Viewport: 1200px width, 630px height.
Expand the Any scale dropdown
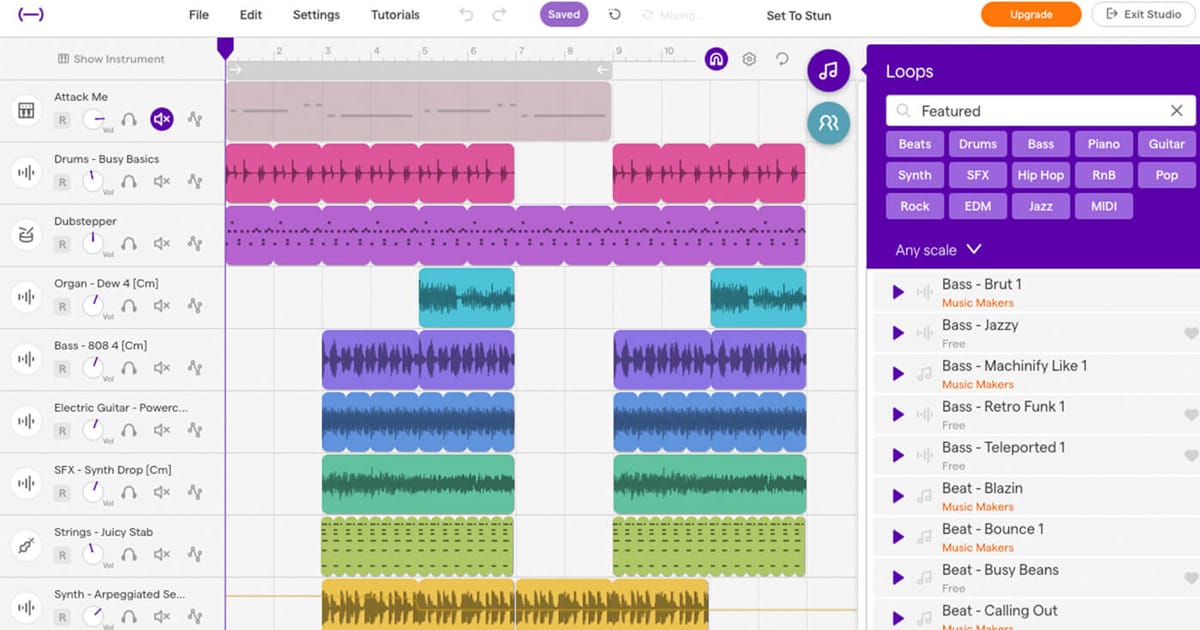(938, 250)
